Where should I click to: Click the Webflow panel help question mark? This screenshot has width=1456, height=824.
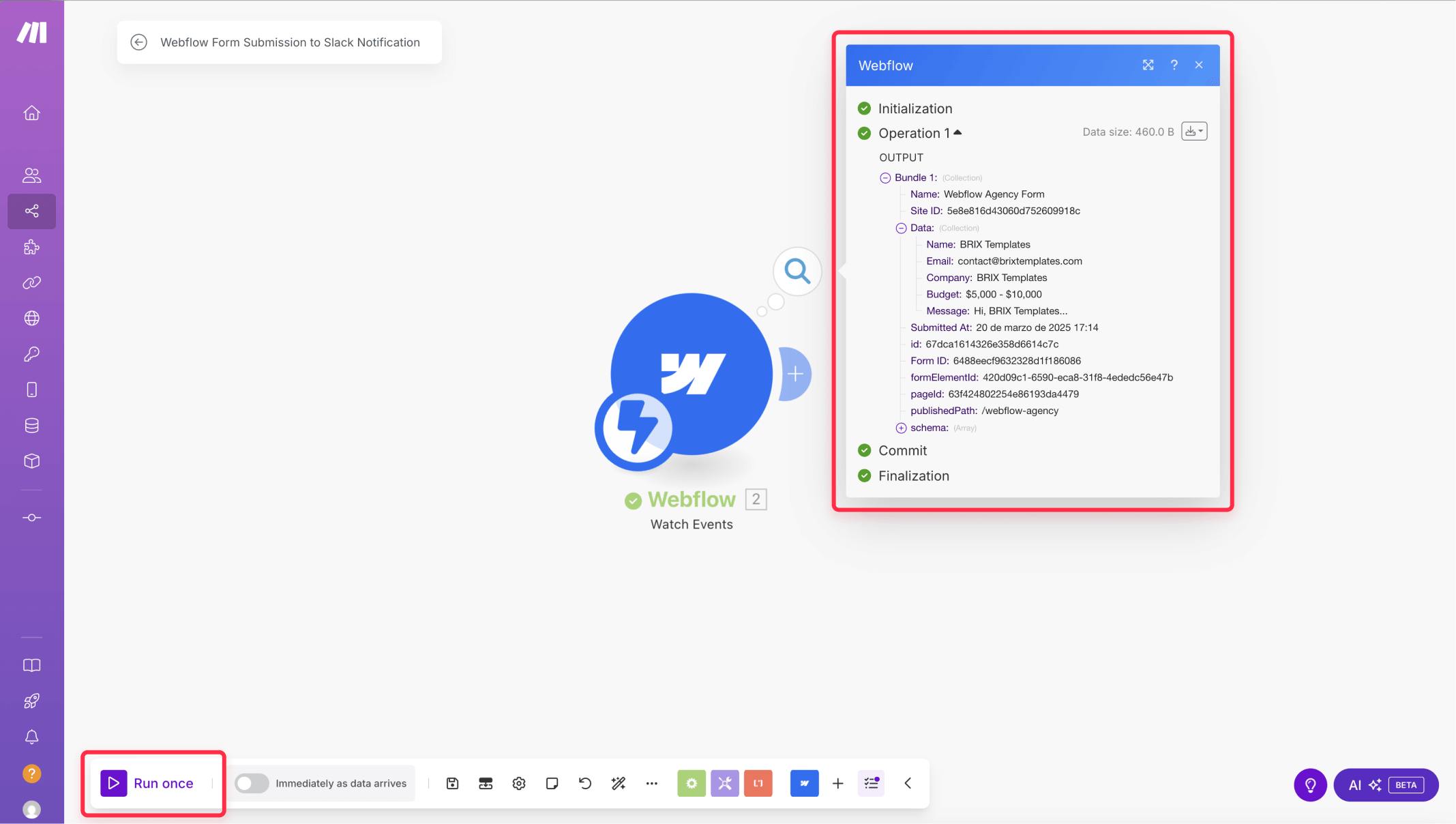point(1174,65)
